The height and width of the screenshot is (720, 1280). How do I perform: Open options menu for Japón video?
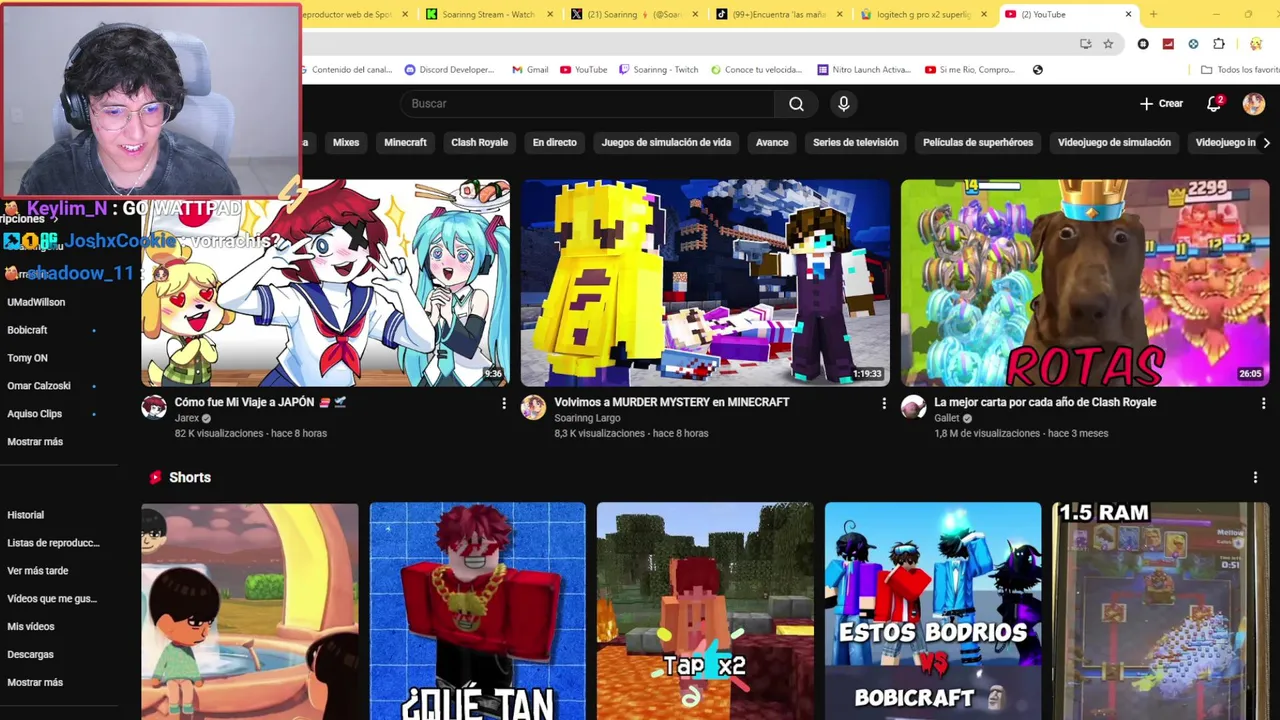pos(504,403)
